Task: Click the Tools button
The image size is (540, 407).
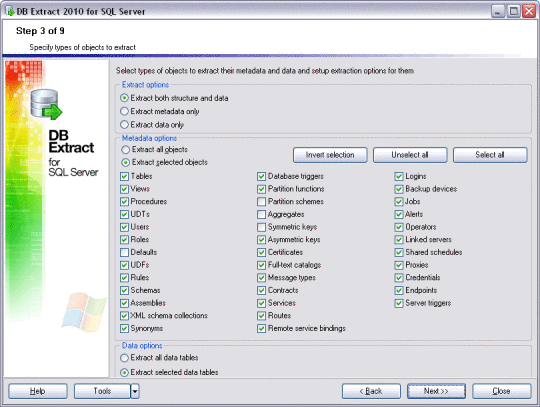Action: pos(102,391)
